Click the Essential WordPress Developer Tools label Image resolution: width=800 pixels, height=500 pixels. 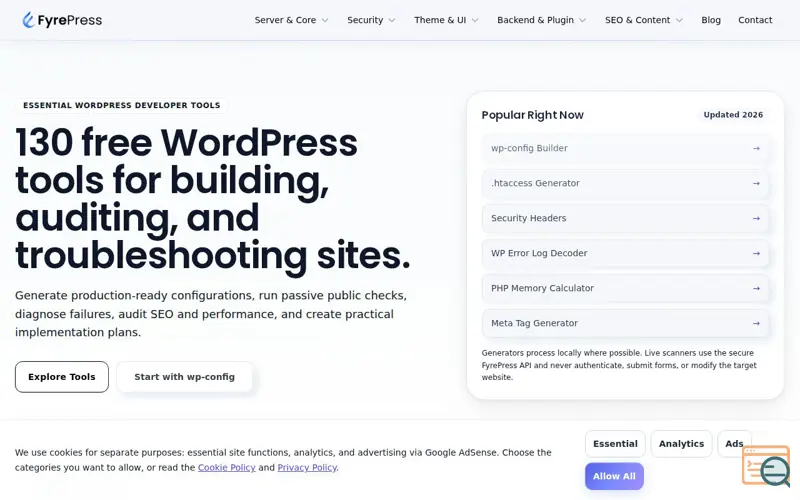[121, 105]
